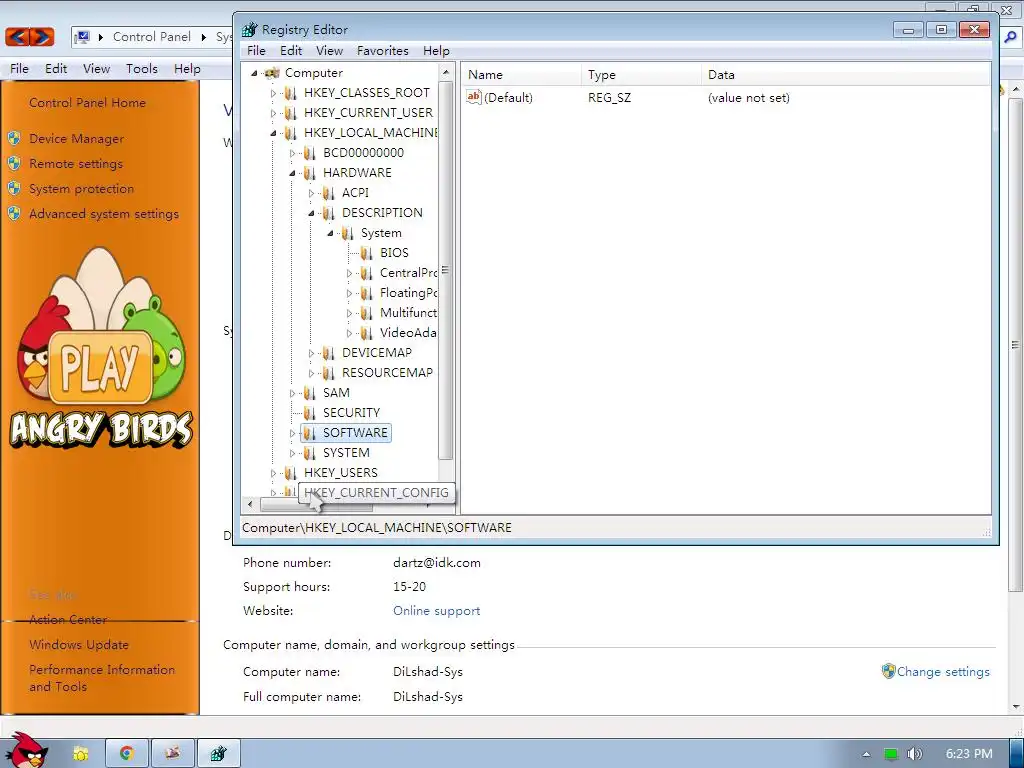Screen dimensions: 1024x768
Task: Select the Multifunct tree key
Action: [408, 313]
